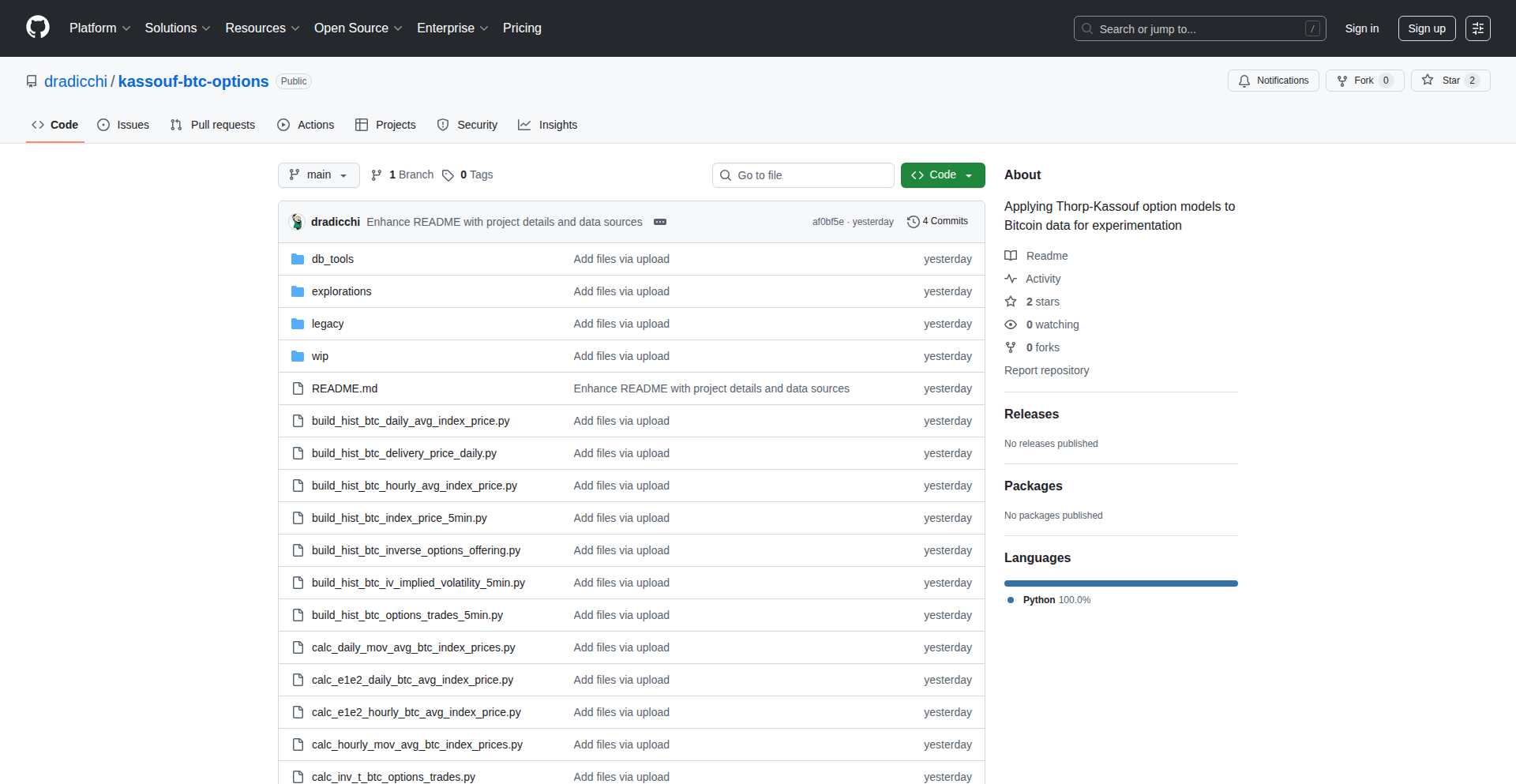Click the Sign up button
The width and height of the screenshot is (1516, 784).
tap(1426, 28)
